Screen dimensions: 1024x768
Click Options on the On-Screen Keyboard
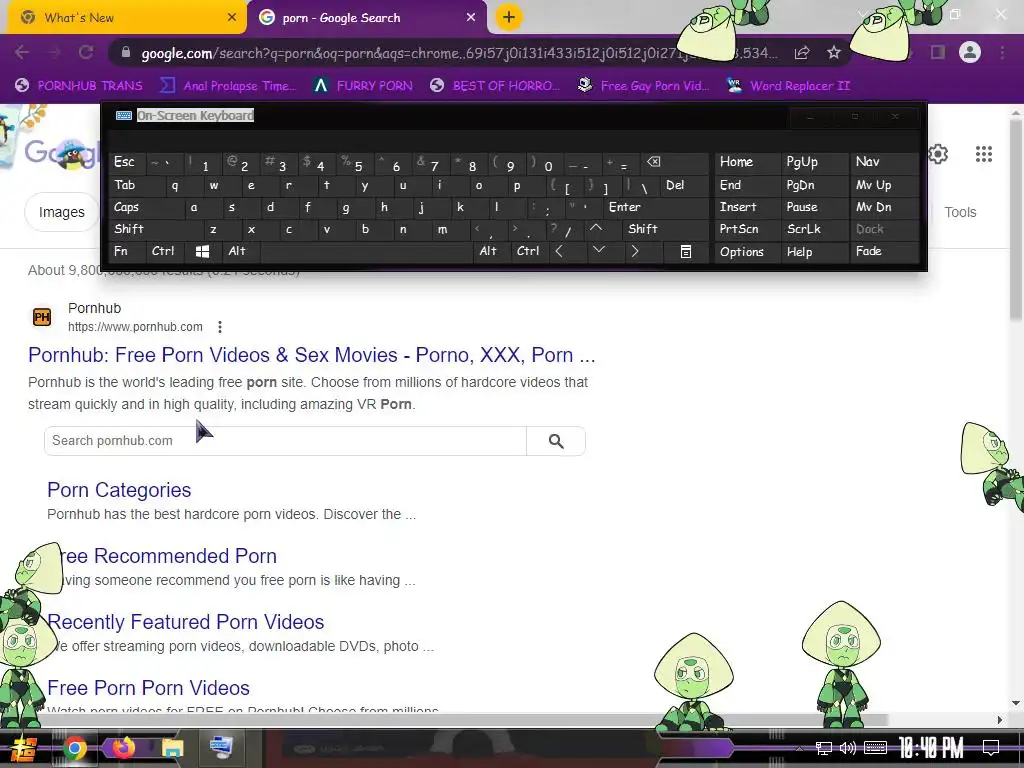[x=747, y=251]
